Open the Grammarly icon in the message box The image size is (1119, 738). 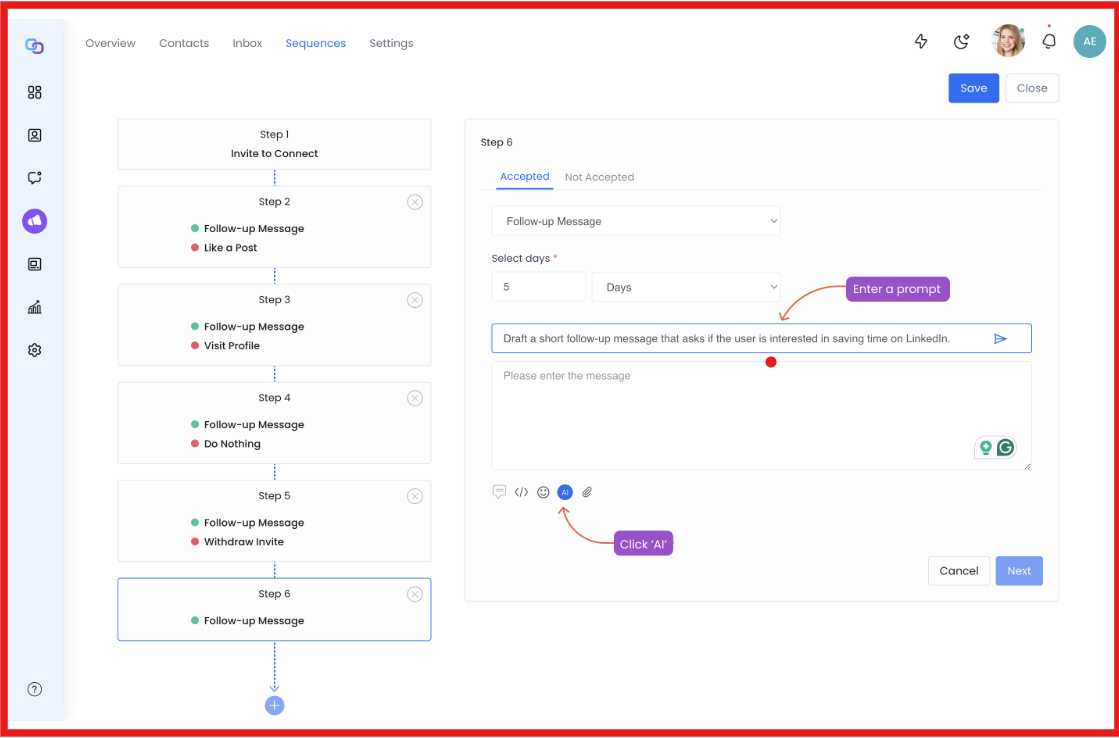[1005, 447]
